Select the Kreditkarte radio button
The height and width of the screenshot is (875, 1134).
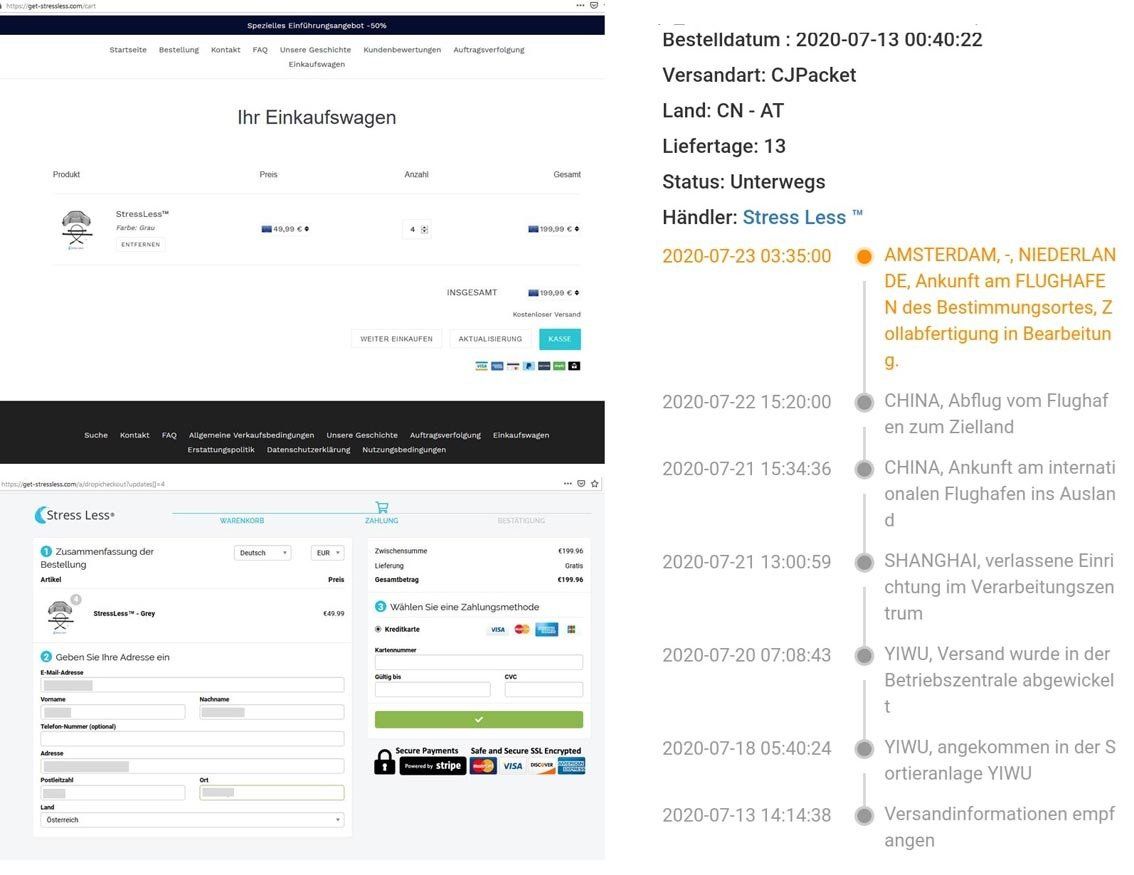pos(378,629)
